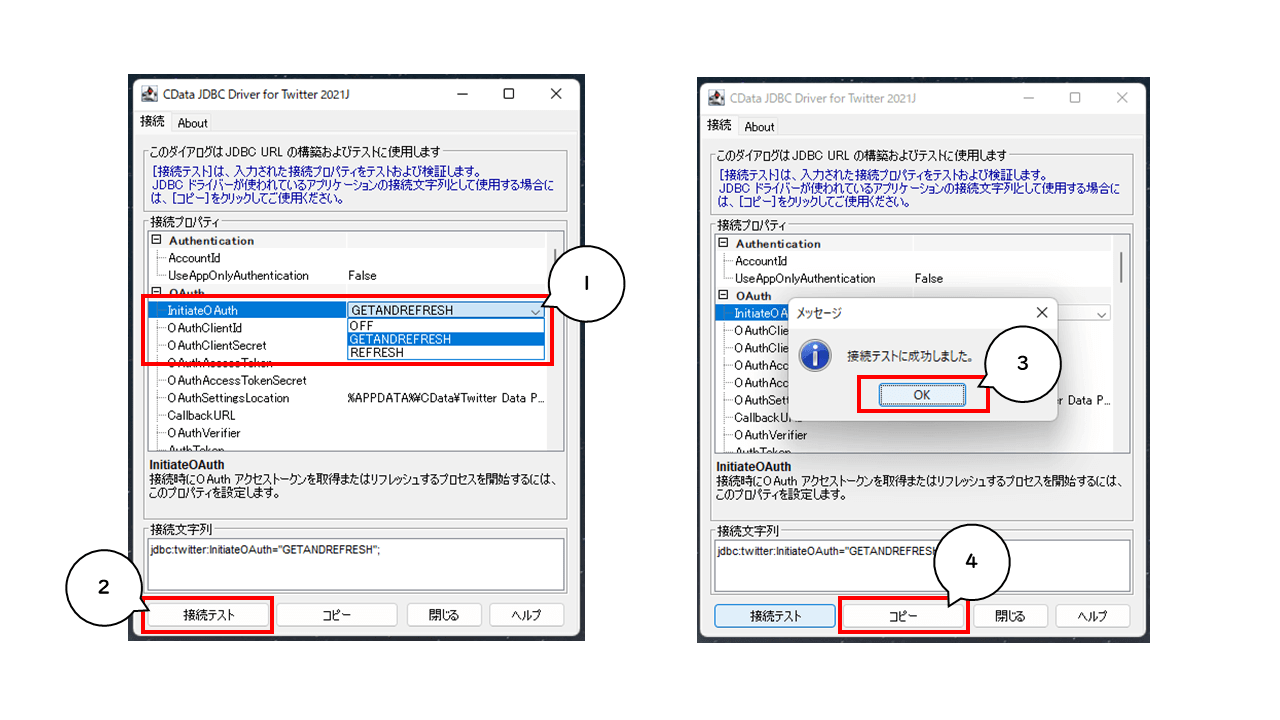Screen dimensions: 1280x720
Task: Click 接続テスト button in the right window
Action: pyautogui.click(x=775, y=616)
